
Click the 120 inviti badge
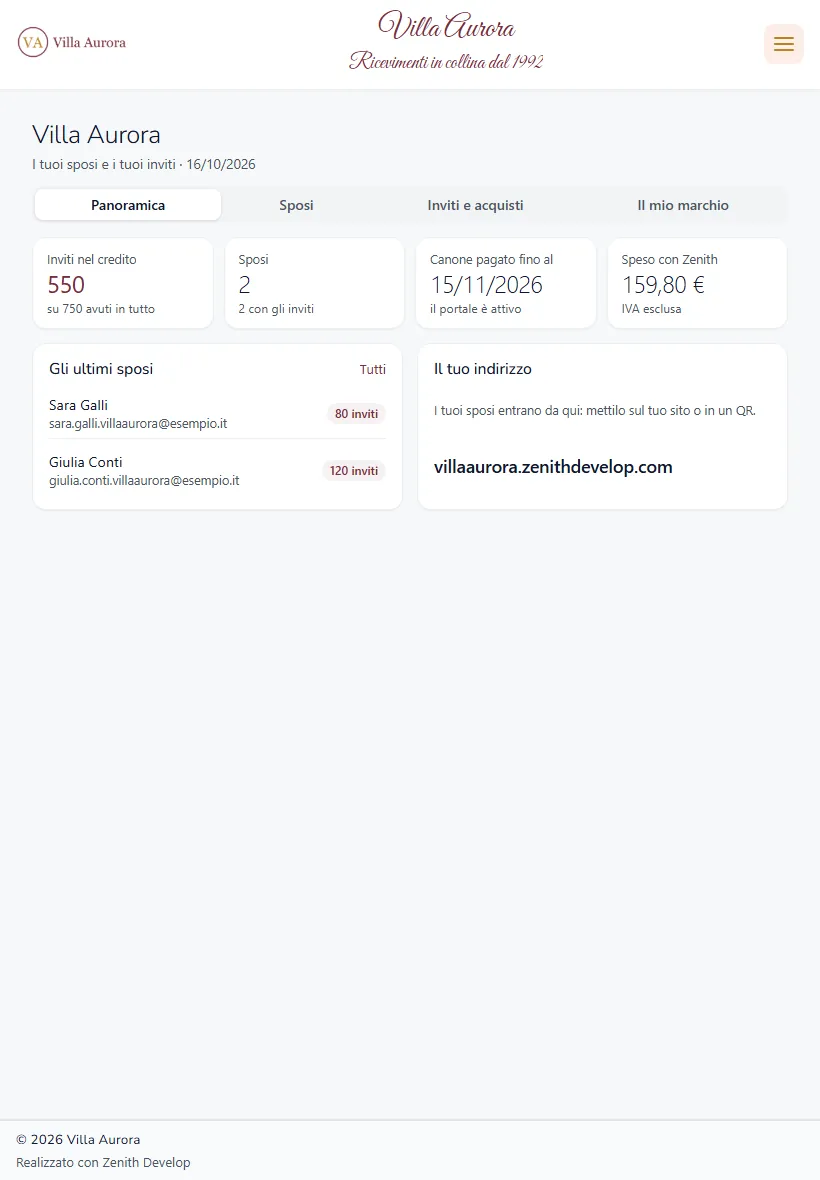(x=354, y=471)
